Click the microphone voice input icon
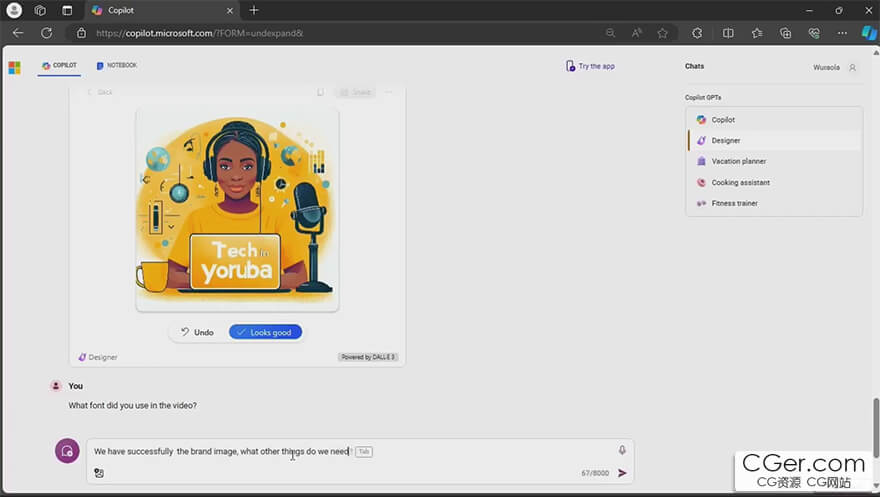 click(x=622, y=450)
